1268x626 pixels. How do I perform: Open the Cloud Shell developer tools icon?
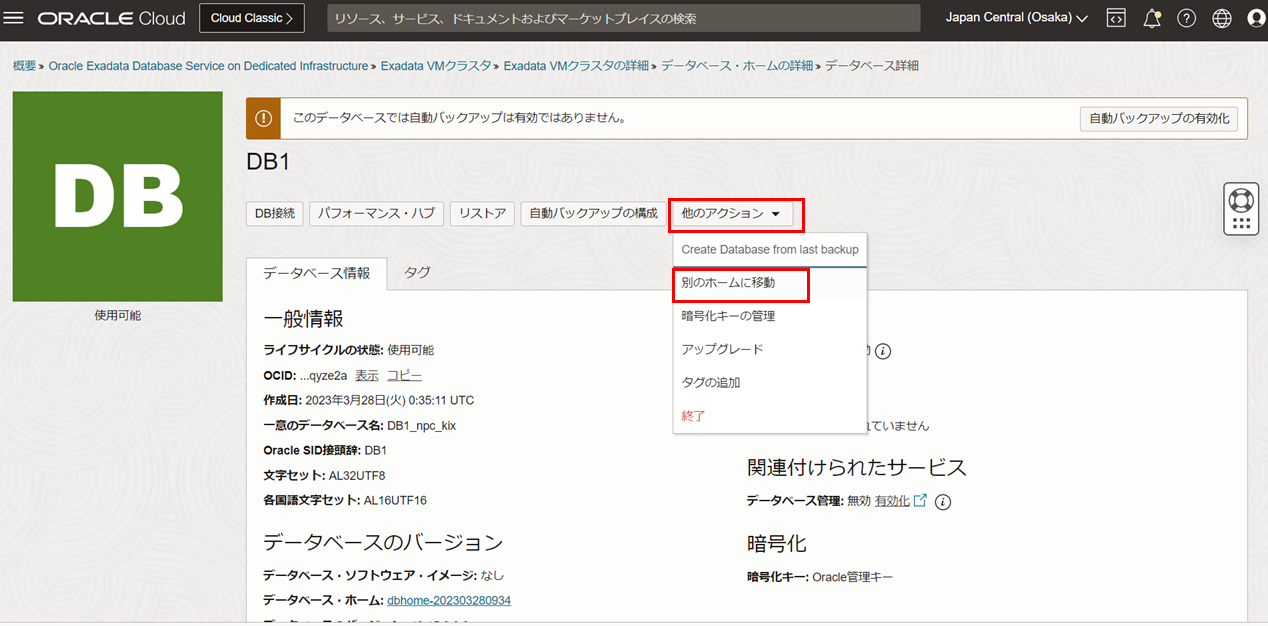tap(1116, 18)
